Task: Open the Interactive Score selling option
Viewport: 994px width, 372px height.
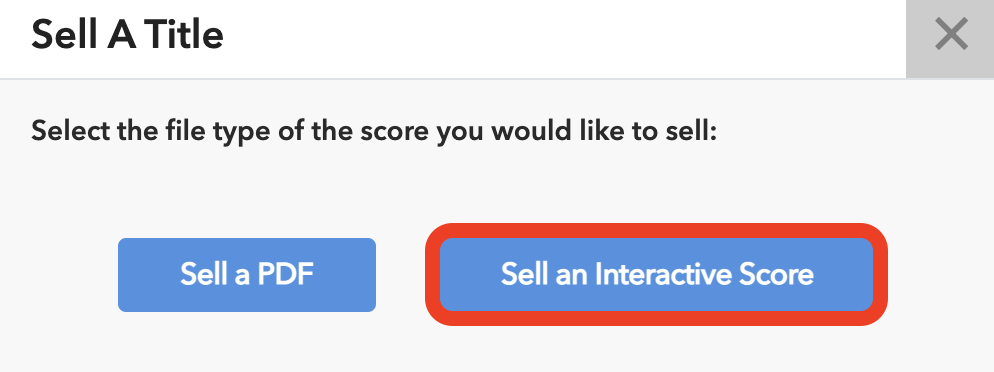Action: point(657,274)
